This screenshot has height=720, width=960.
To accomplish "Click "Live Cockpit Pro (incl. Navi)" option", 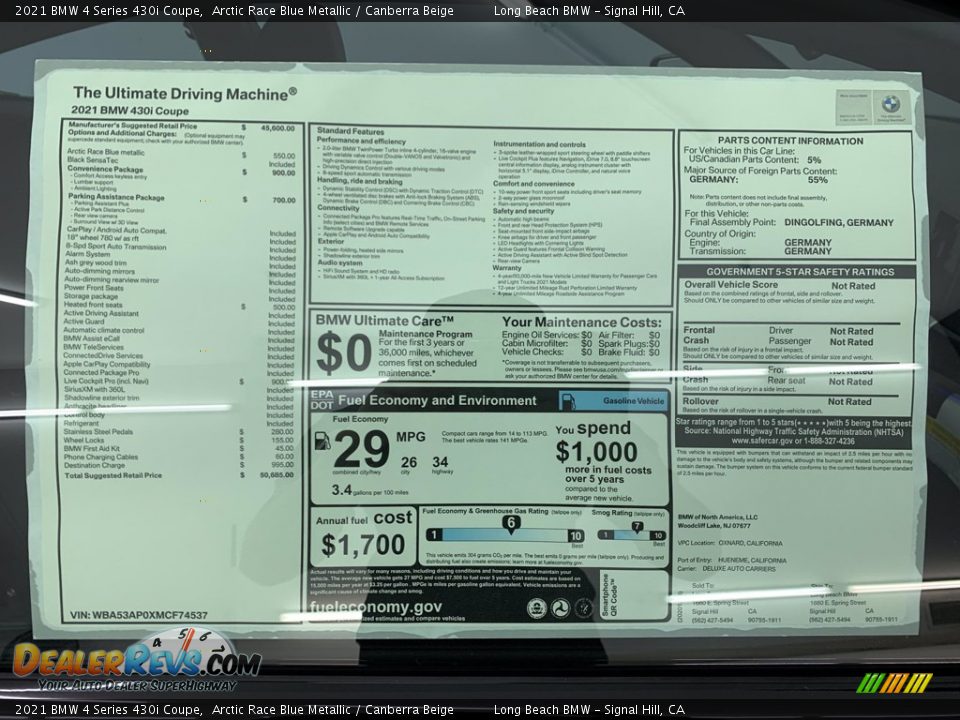I will tap(106, 381).
